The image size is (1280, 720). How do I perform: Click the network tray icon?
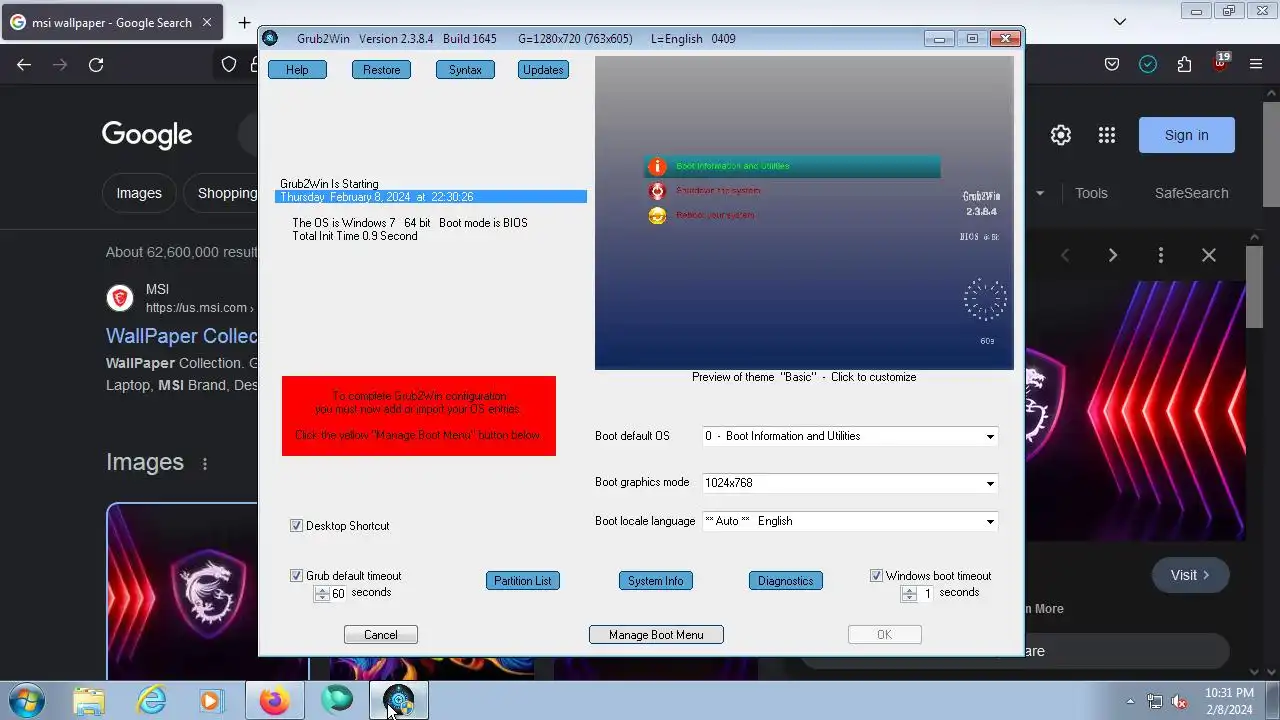(x=1155, y=701)
